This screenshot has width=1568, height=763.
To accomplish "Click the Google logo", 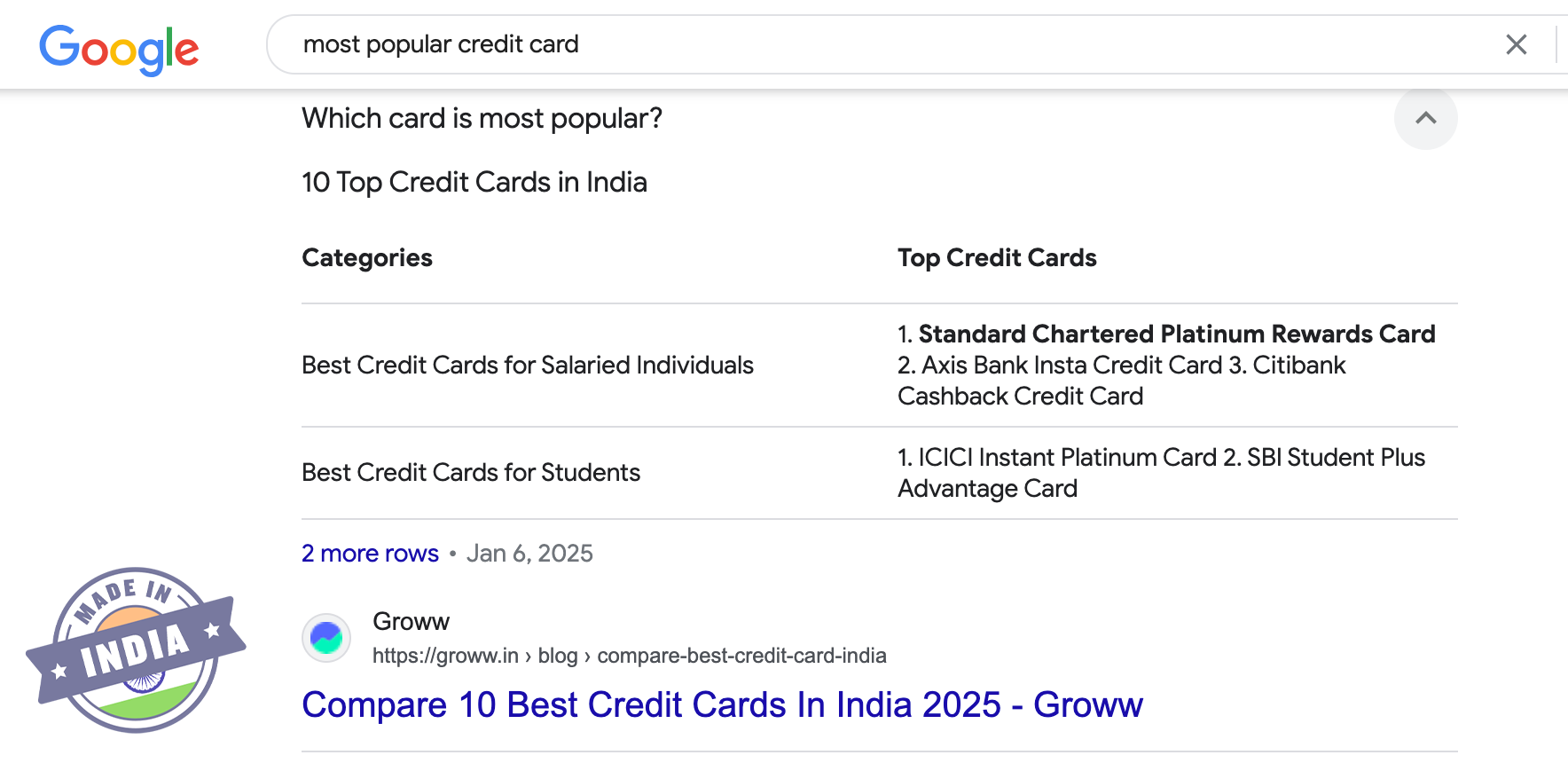I will pos(119,49).
